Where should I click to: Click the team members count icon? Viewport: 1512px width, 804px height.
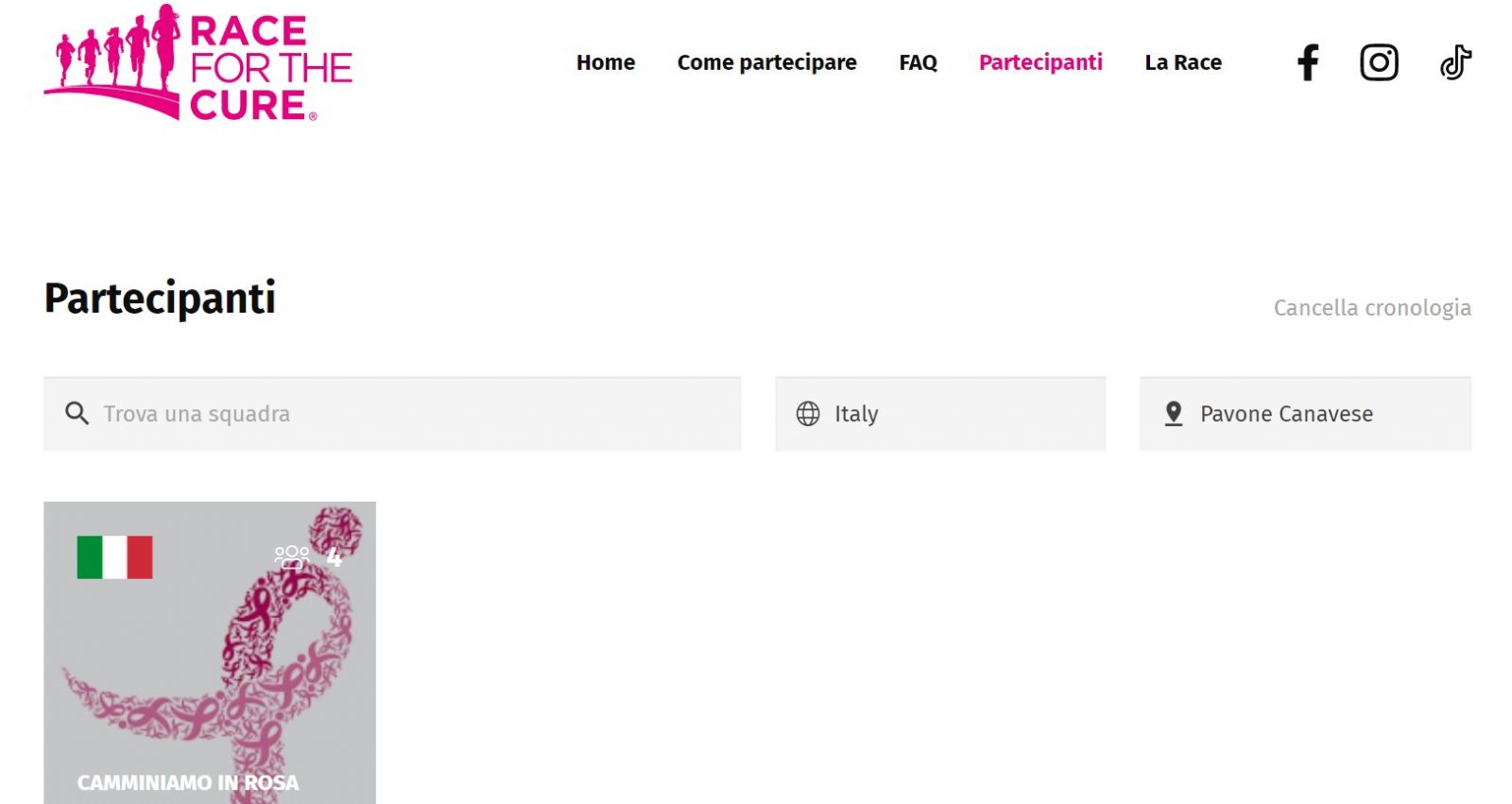[292, 556]
